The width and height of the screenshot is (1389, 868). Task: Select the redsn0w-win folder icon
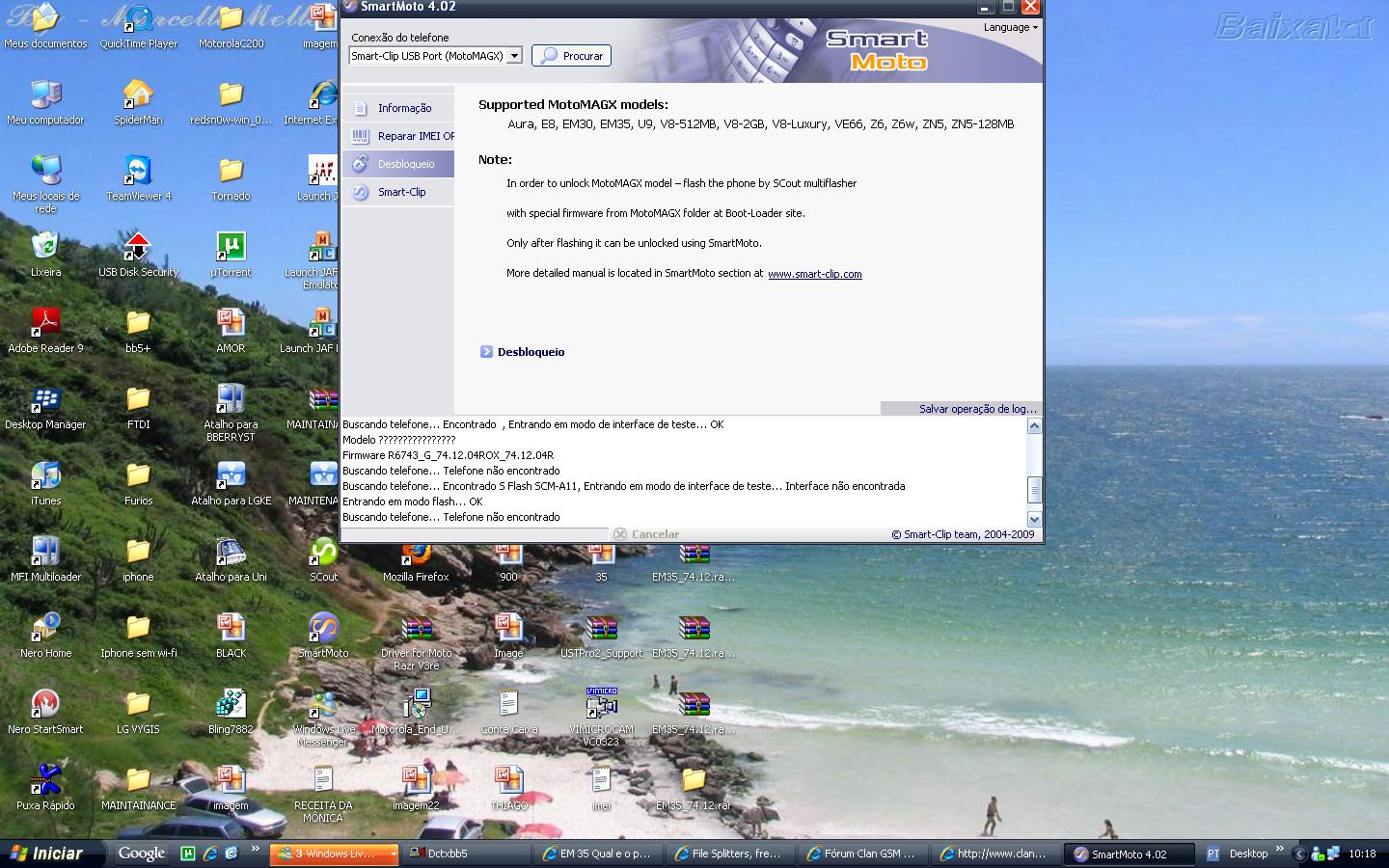click(231, 103)
